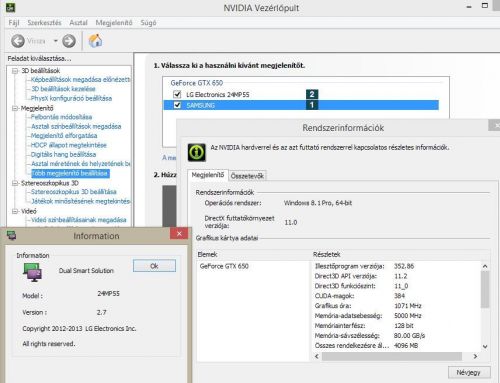The height and width of the screenshot is (383, 500).
Task: Open Megjelenítő elforgatása
Action: [64, 136]
